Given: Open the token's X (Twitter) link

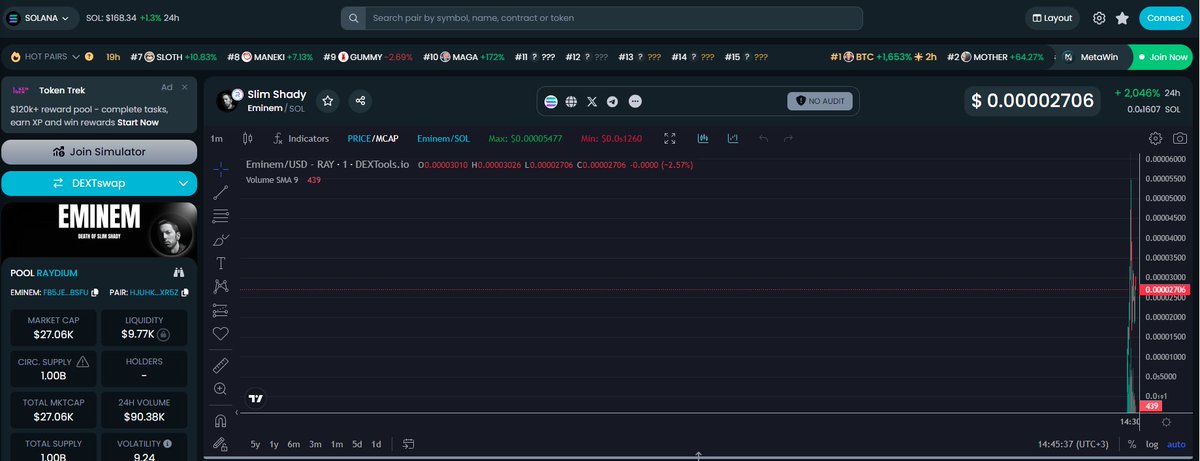Looking at the screenshot, I should point(592,101).
